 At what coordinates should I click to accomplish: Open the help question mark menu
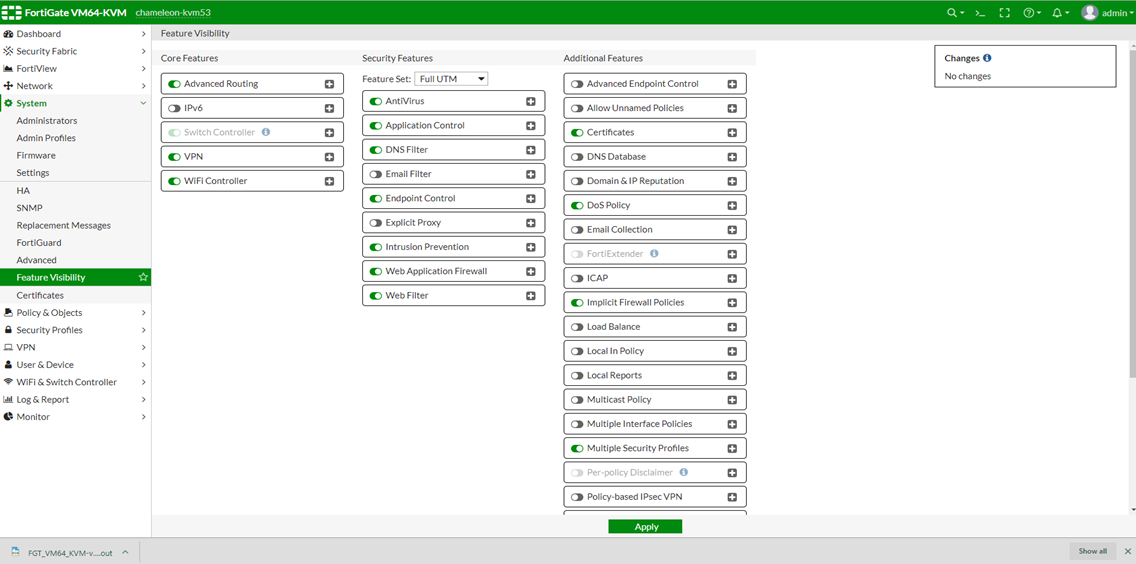[x=1029, y=13]
